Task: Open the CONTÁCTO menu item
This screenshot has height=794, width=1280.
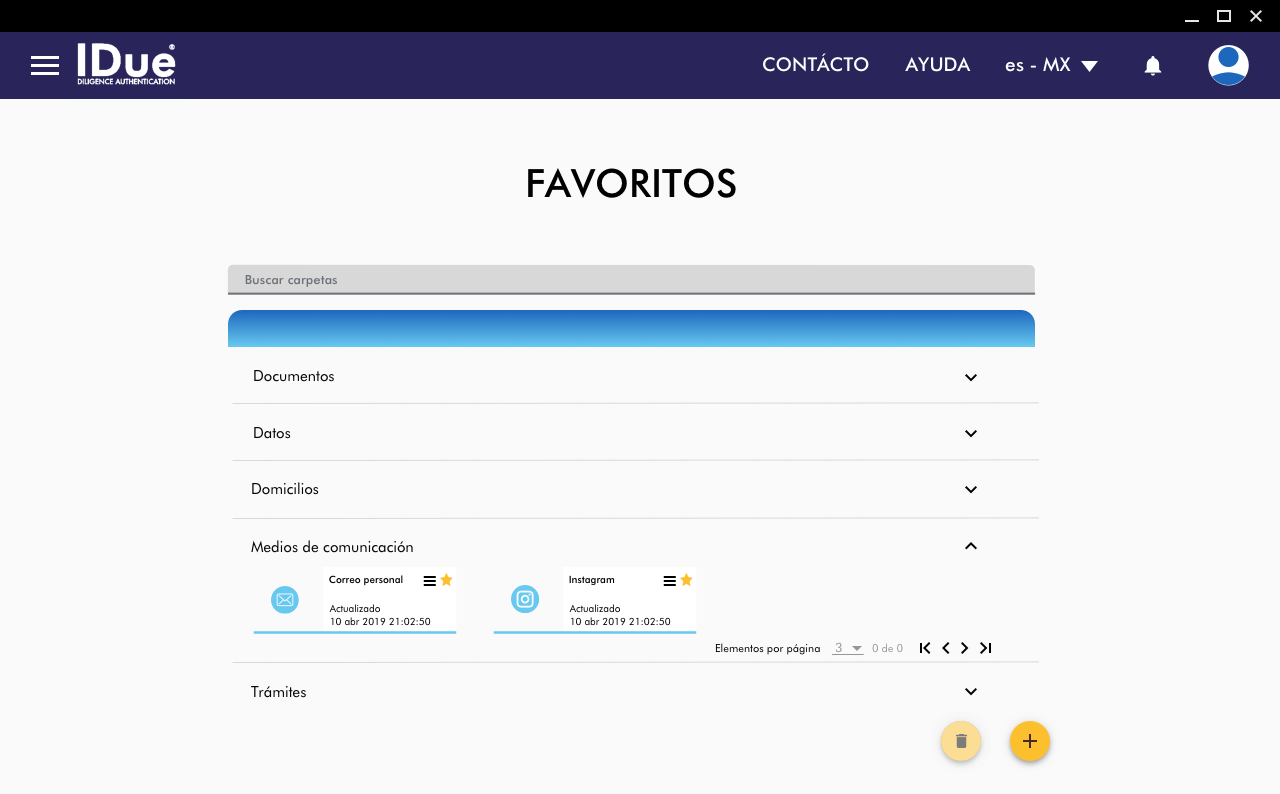Action: click(815, 65)
